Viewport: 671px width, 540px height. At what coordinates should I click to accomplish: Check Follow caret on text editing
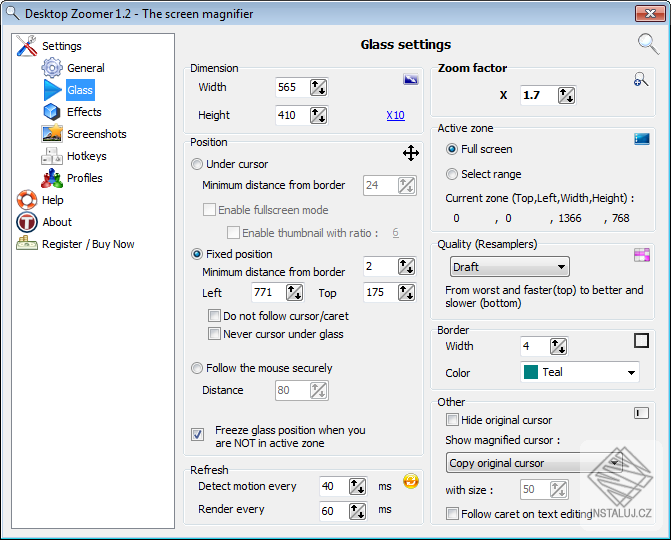coord(452,513)
